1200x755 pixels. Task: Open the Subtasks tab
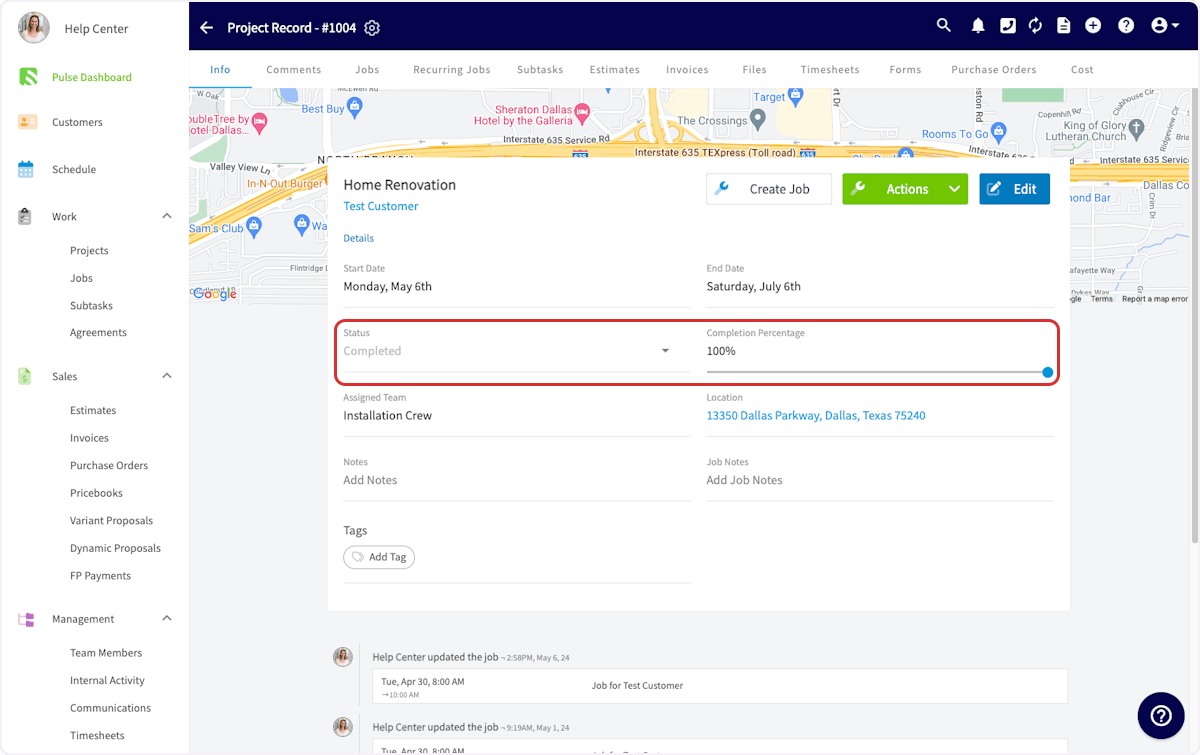point(540,70)
